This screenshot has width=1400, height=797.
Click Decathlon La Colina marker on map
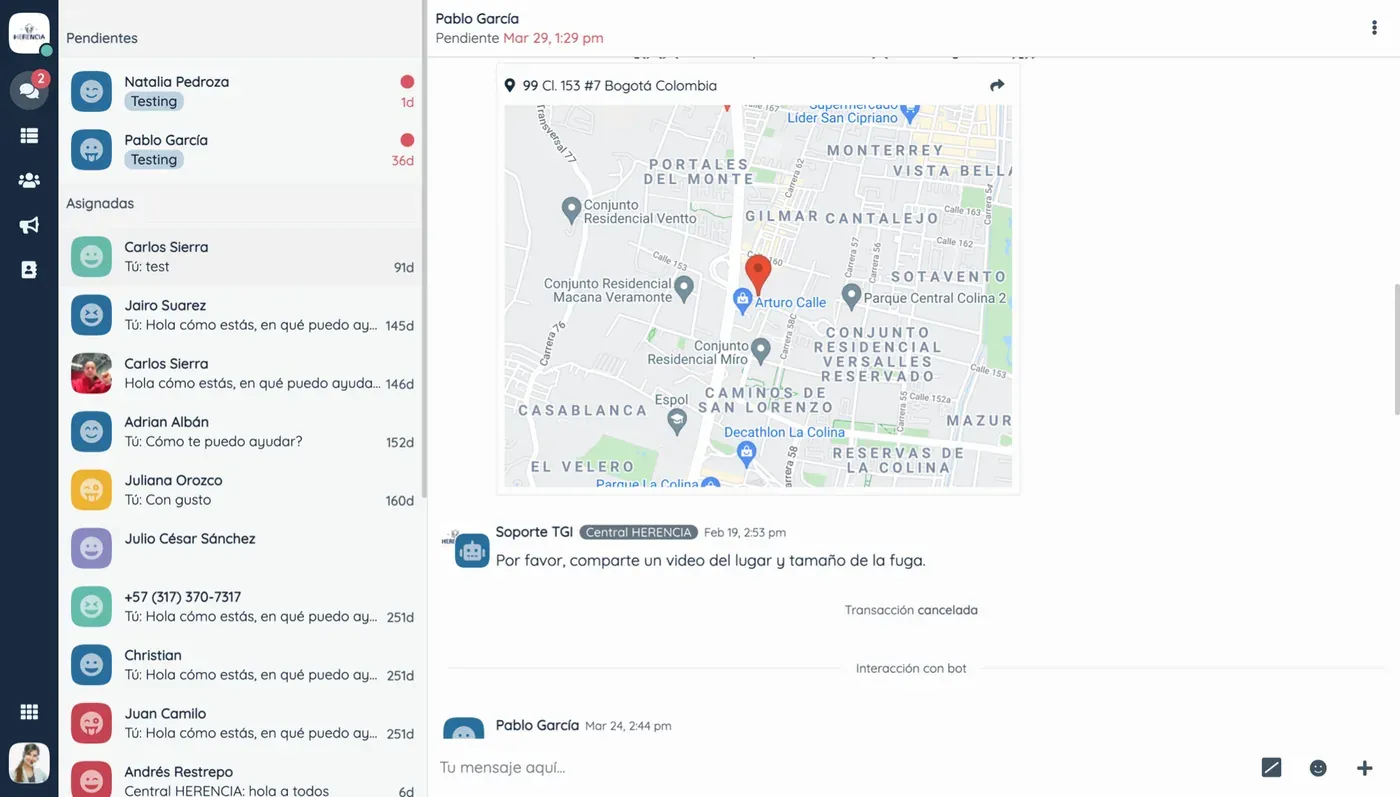click(x=746, y=452)
